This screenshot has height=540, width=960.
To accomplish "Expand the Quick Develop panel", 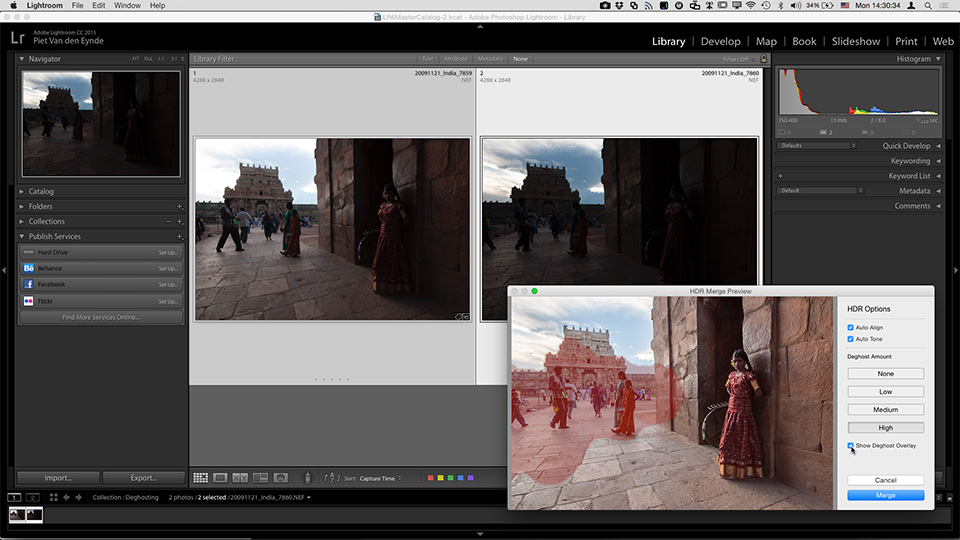I will [x=938, y=146].
